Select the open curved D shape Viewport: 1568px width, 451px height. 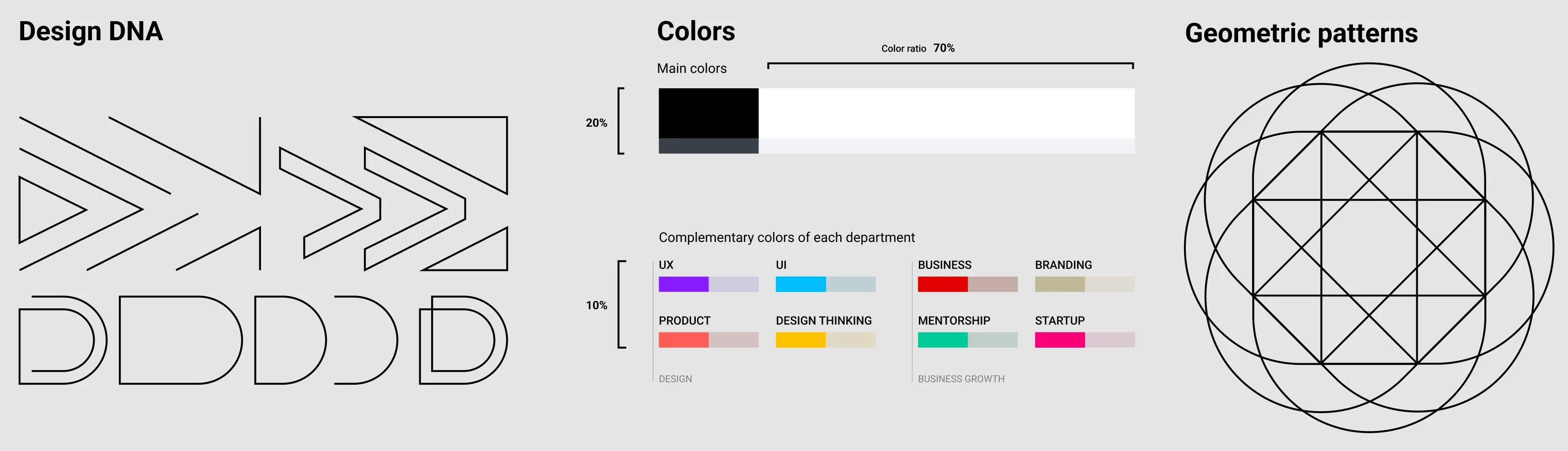[x=367, y=340]
